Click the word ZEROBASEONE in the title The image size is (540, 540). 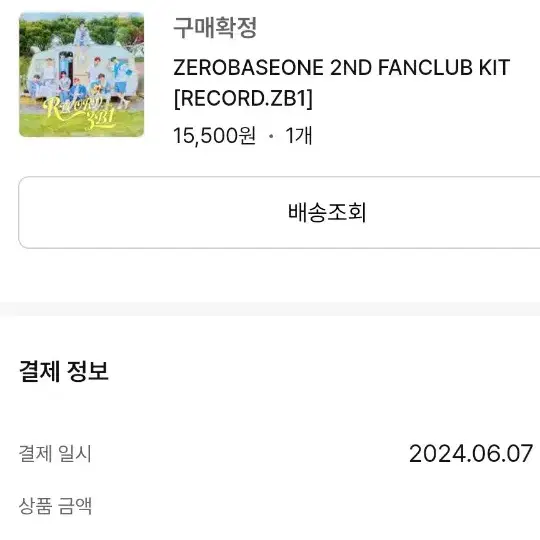248,68
